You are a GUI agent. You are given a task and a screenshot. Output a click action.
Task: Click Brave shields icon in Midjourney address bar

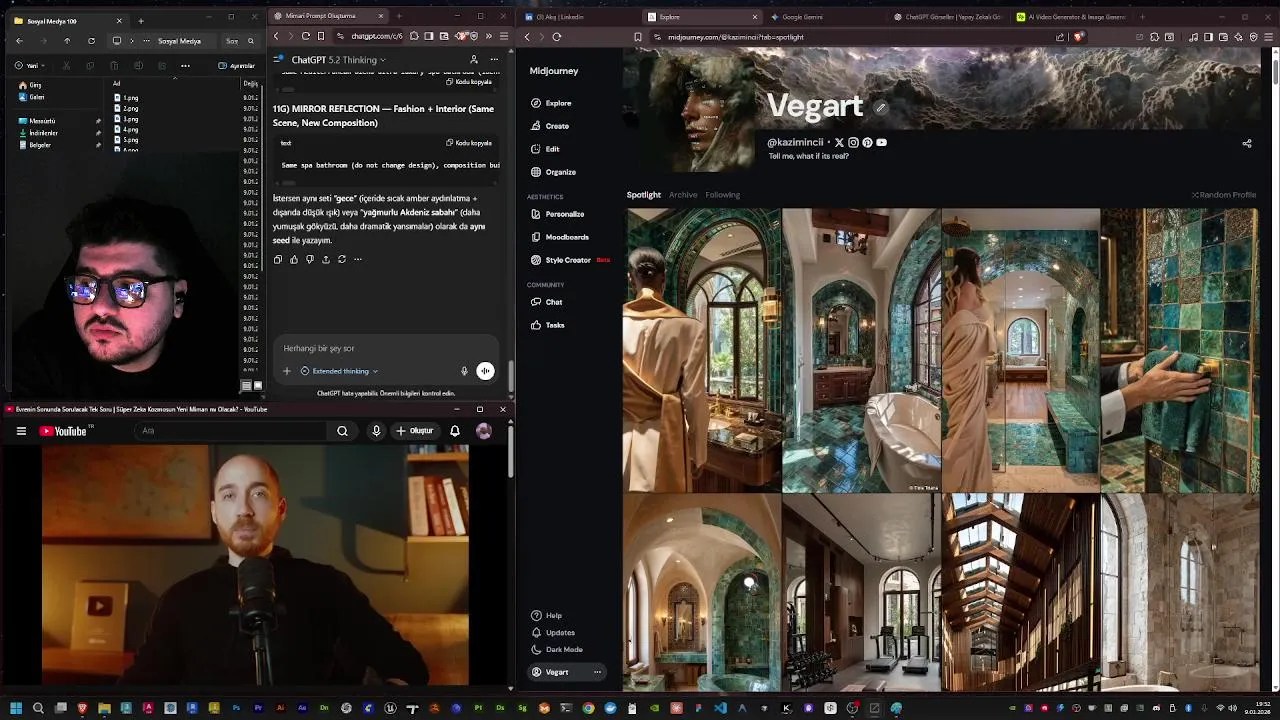tap(1078, 37)
